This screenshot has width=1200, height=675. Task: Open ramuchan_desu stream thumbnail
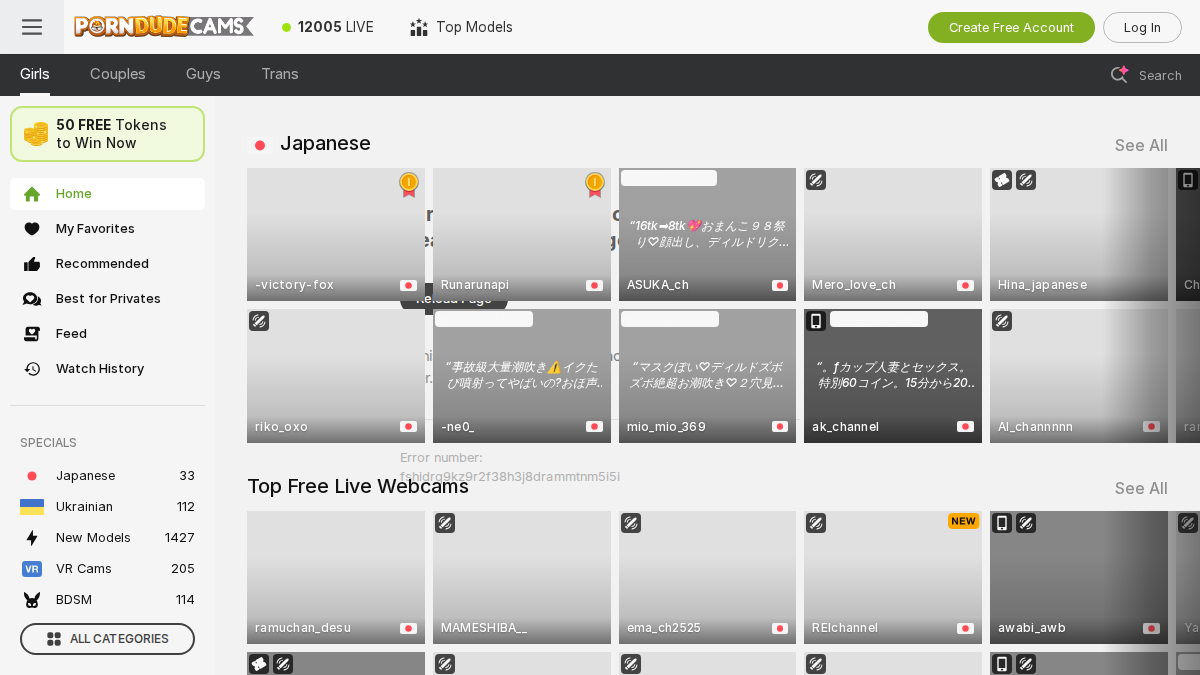click(336, 577)
